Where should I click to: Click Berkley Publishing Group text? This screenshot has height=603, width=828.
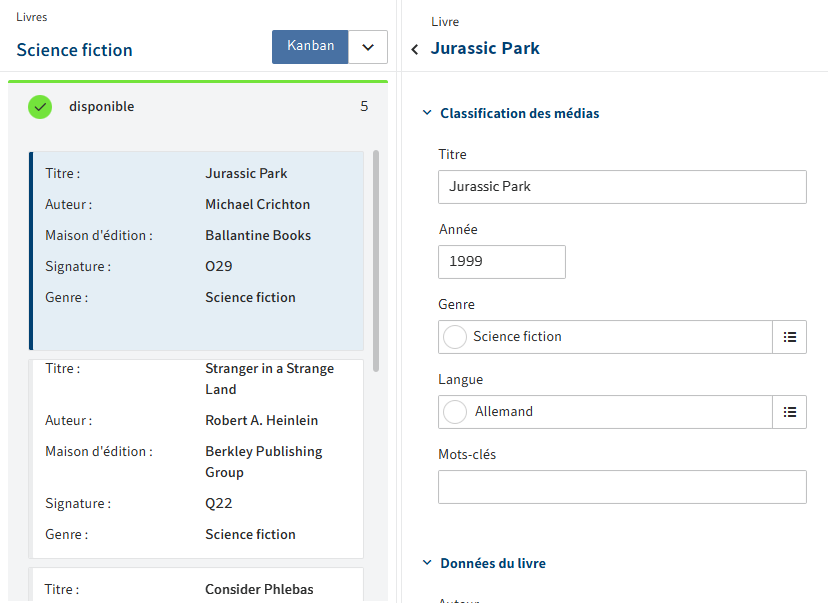coord(264,461)
